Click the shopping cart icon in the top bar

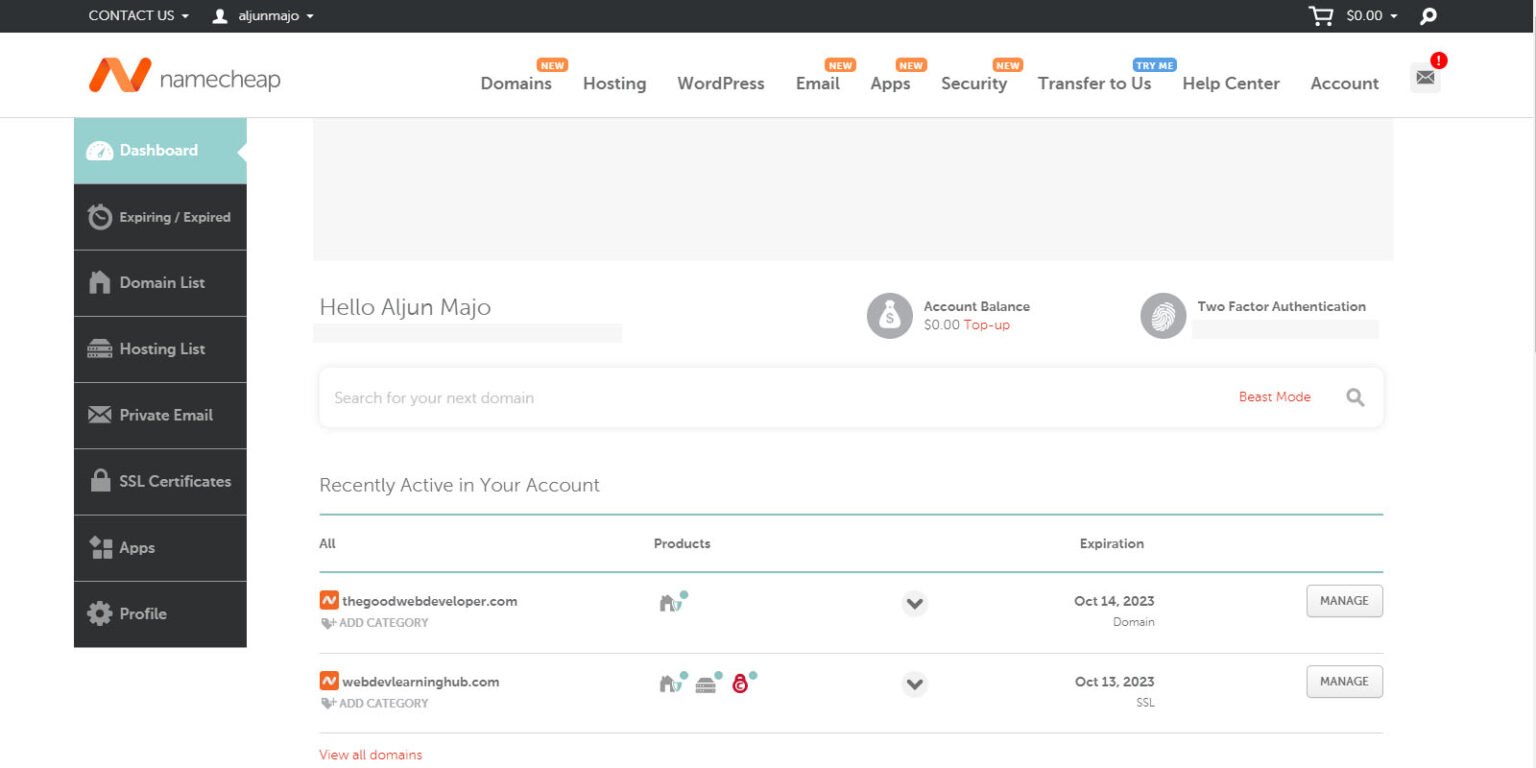click(1320, 15)
